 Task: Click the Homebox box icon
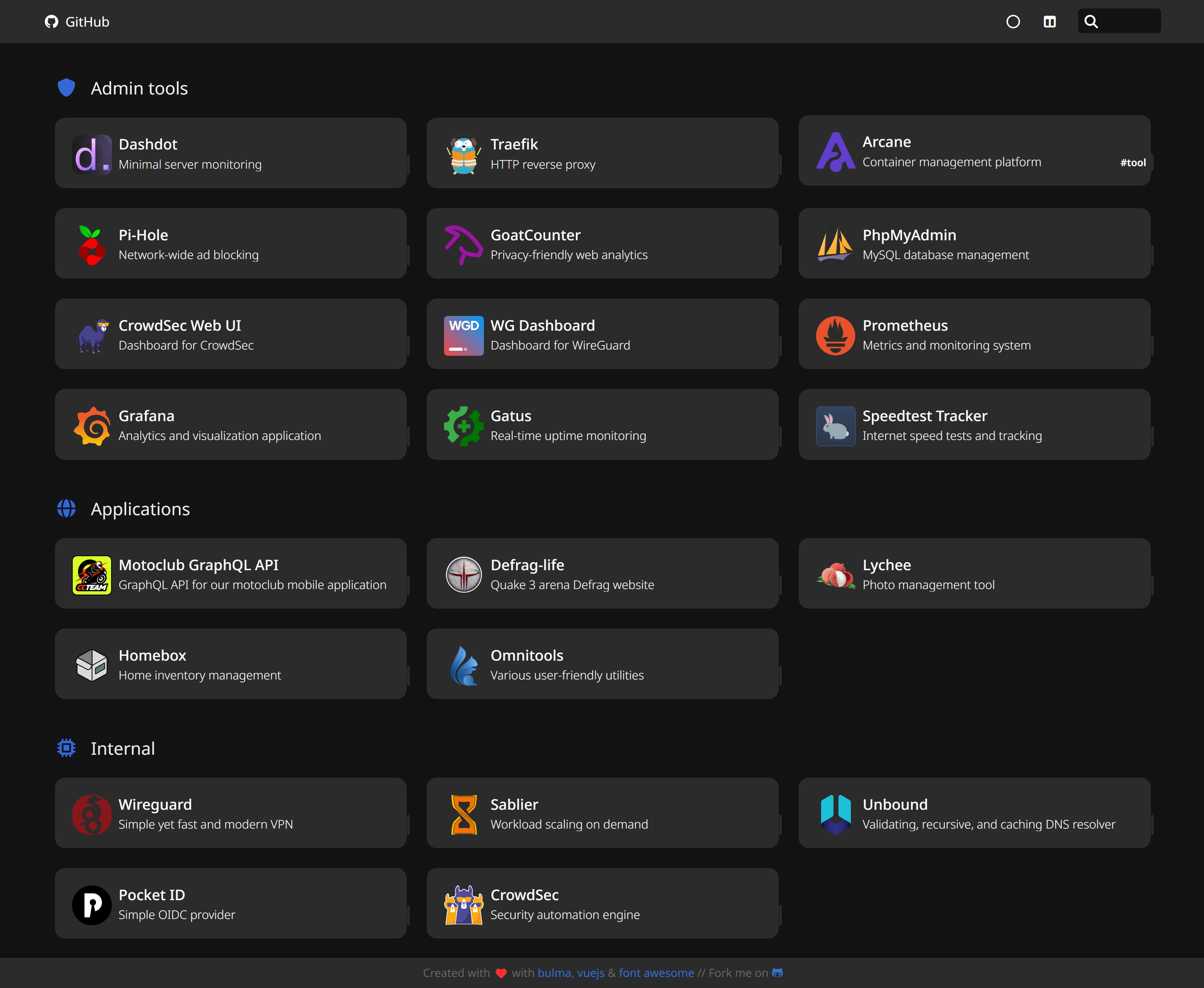[x=92, y=665]
